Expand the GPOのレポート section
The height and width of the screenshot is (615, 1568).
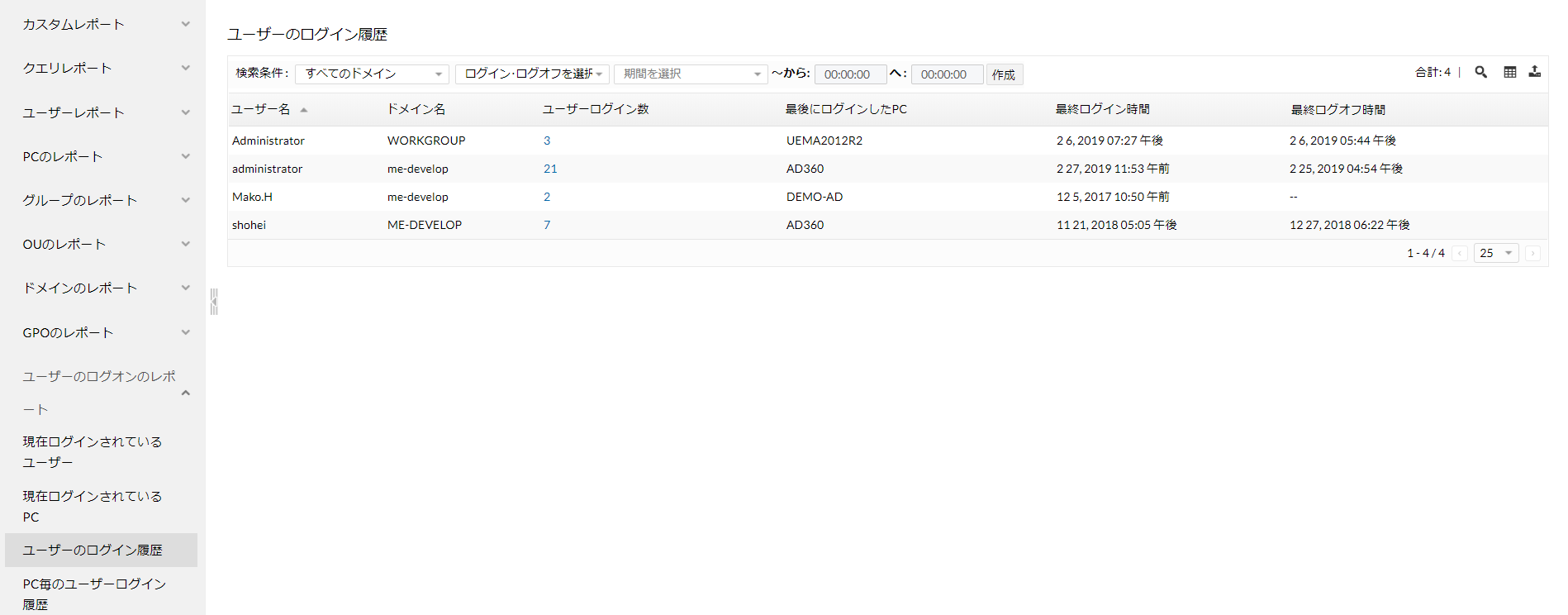pyautogui.click(x=186, y=332)
